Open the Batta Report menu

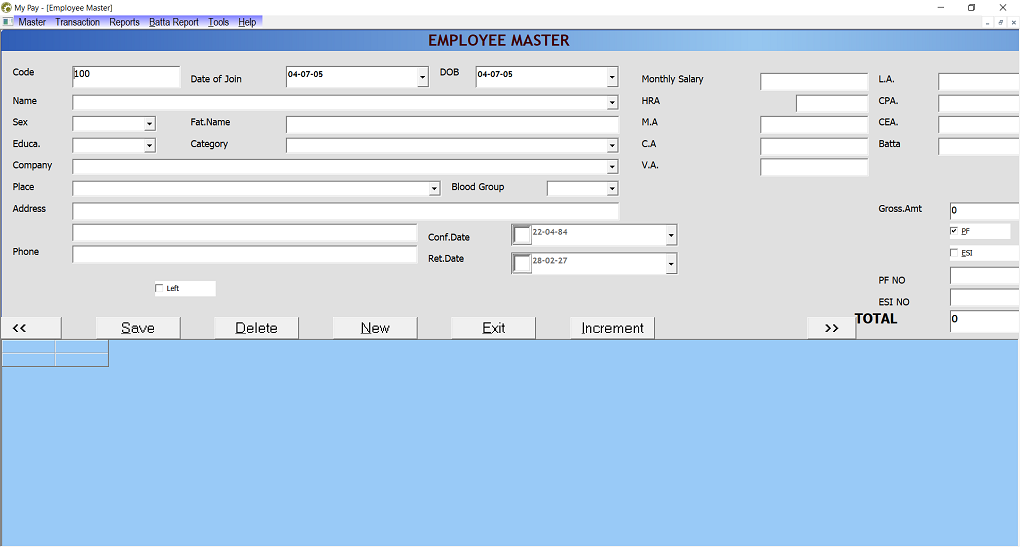click(174, 22)
